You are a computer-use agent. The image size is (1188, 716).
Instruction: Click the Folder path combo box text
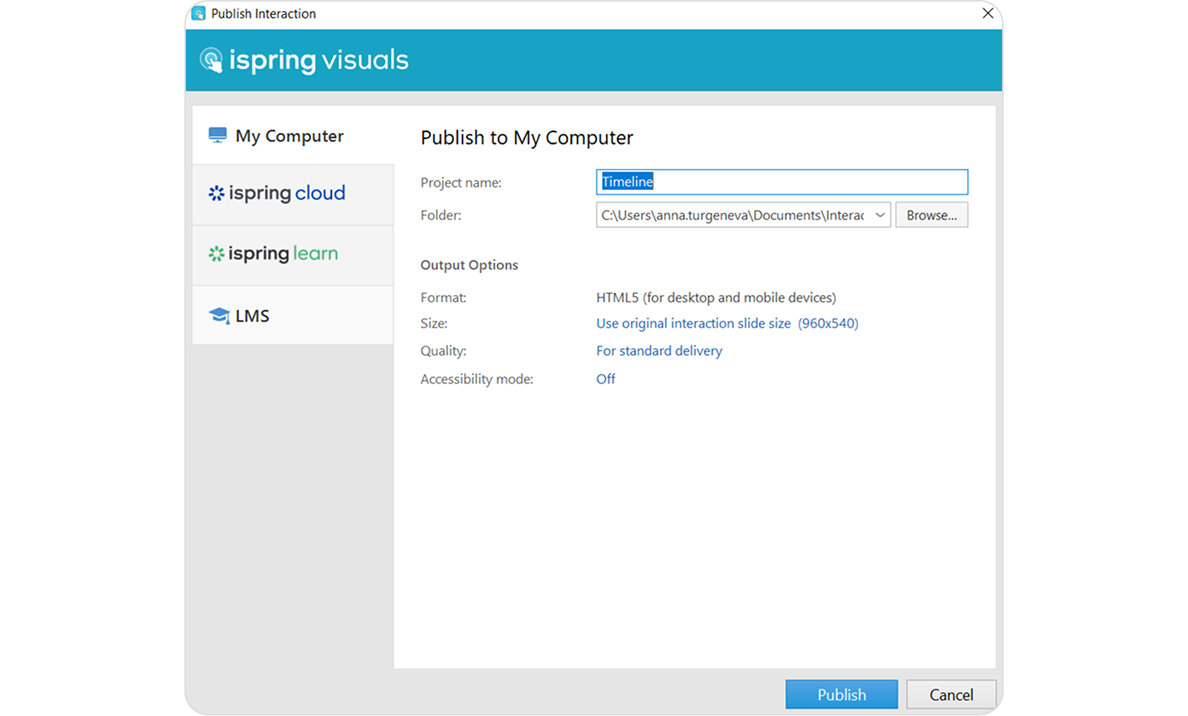pos(733,215)
